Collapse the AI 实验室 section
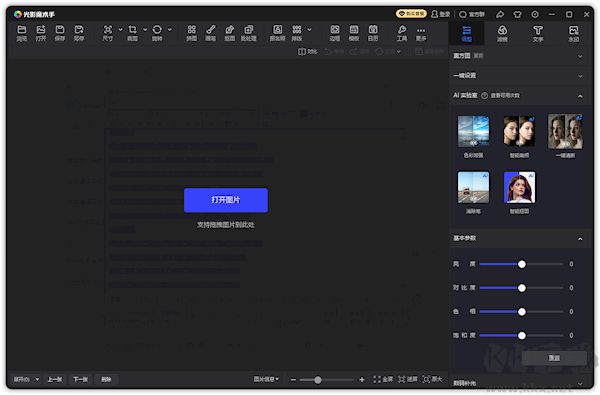Image resolution: width=600 pixels, height=395 pixels. (580, 96)
